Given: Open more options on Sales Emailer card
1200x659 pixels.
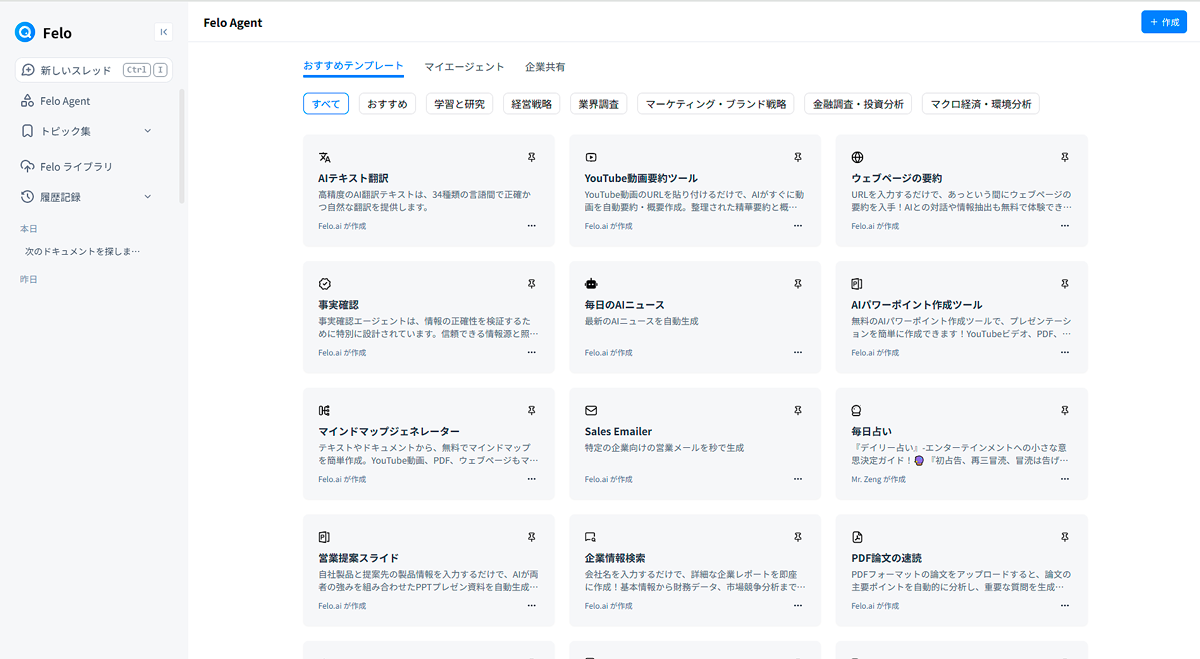Looking at the screenshot, I should (x=798, y=479).
